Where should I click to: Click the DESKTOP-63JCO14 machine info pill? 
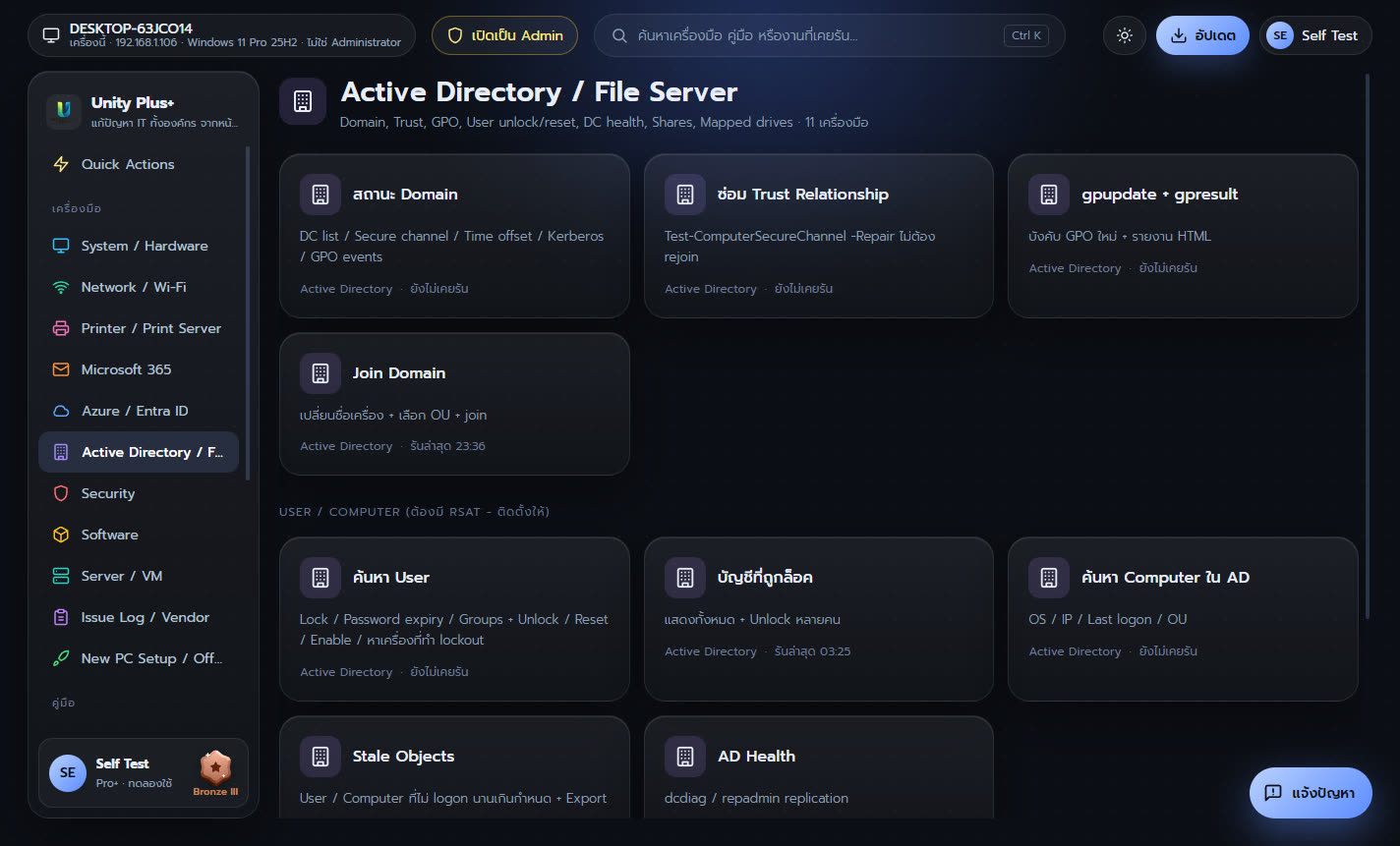pyautogui.click(x=222, y=35)
